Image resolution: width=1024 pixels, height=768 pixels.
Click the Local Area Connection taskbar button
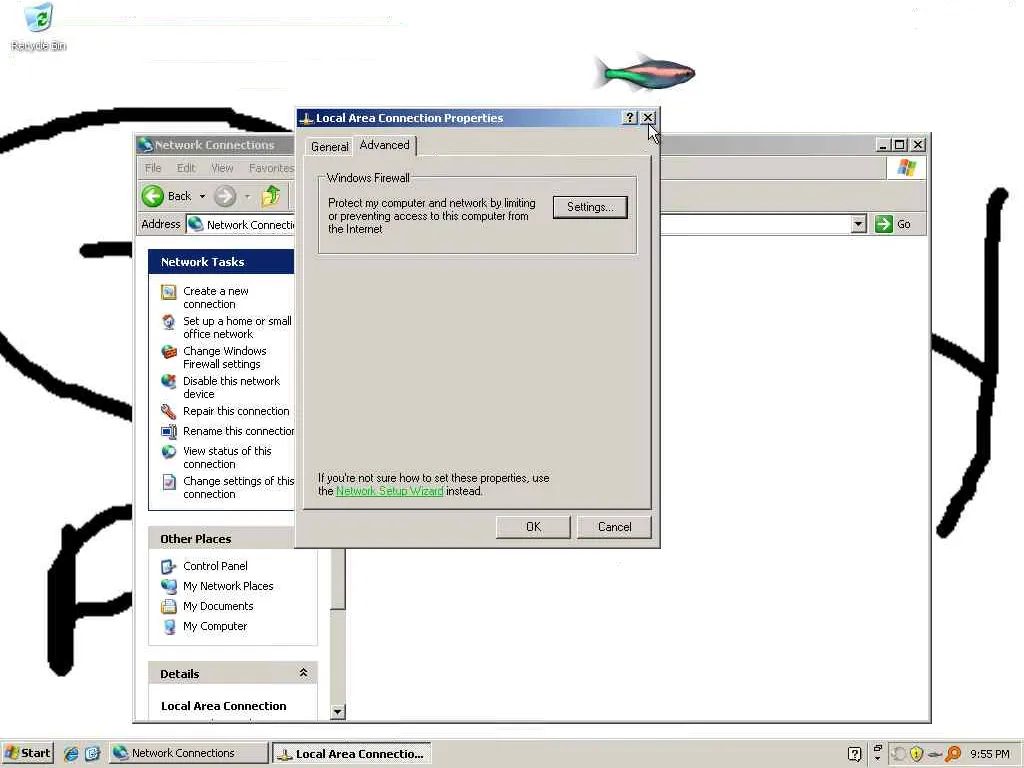[351, 754]
